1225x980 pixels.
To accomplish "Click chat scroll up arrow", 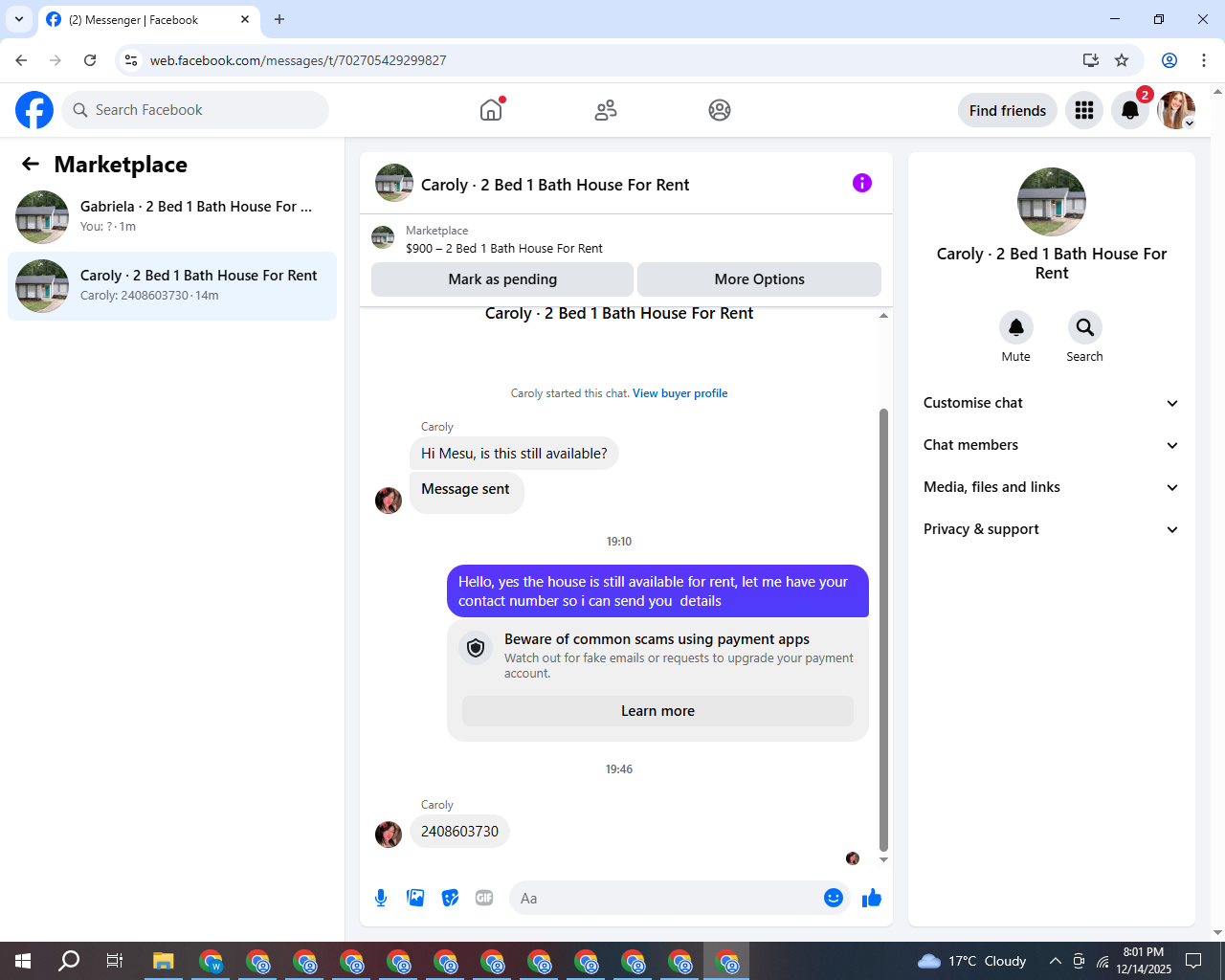I will click(883, 315).
